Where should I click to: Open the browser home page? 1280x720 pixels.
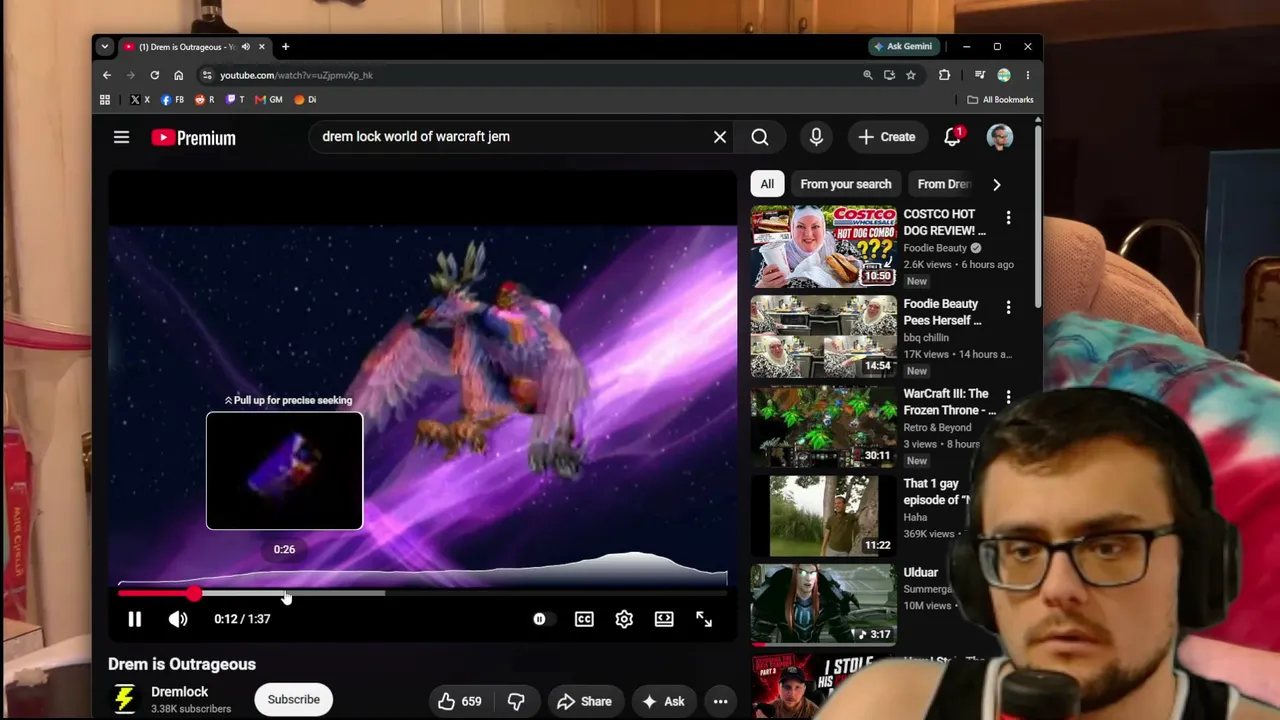178,75
